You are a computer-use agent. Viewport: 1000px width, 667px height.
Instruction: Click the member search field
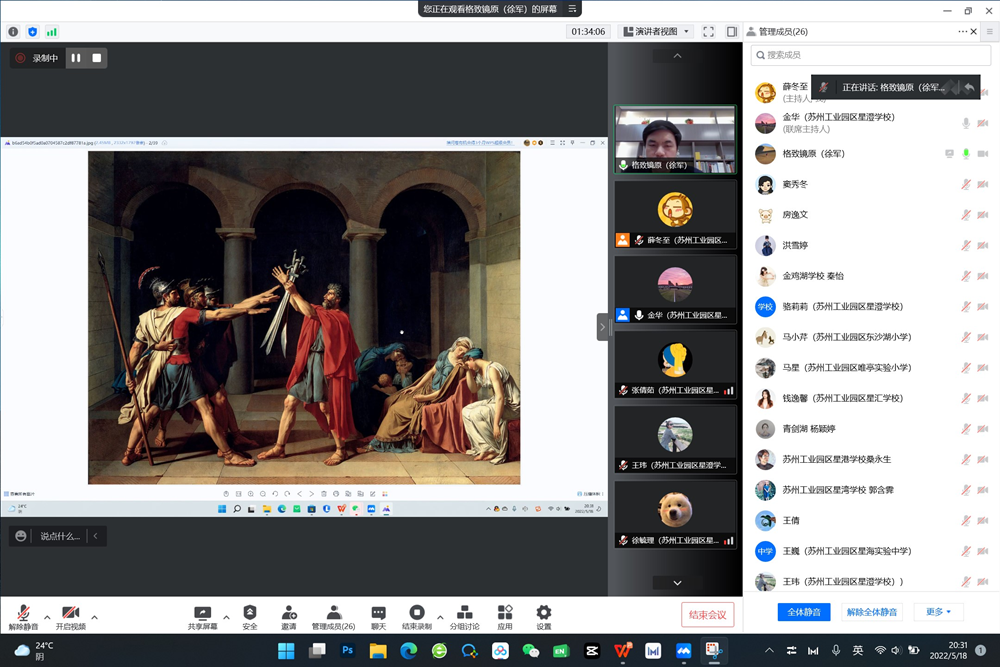(x=871, y=55)
